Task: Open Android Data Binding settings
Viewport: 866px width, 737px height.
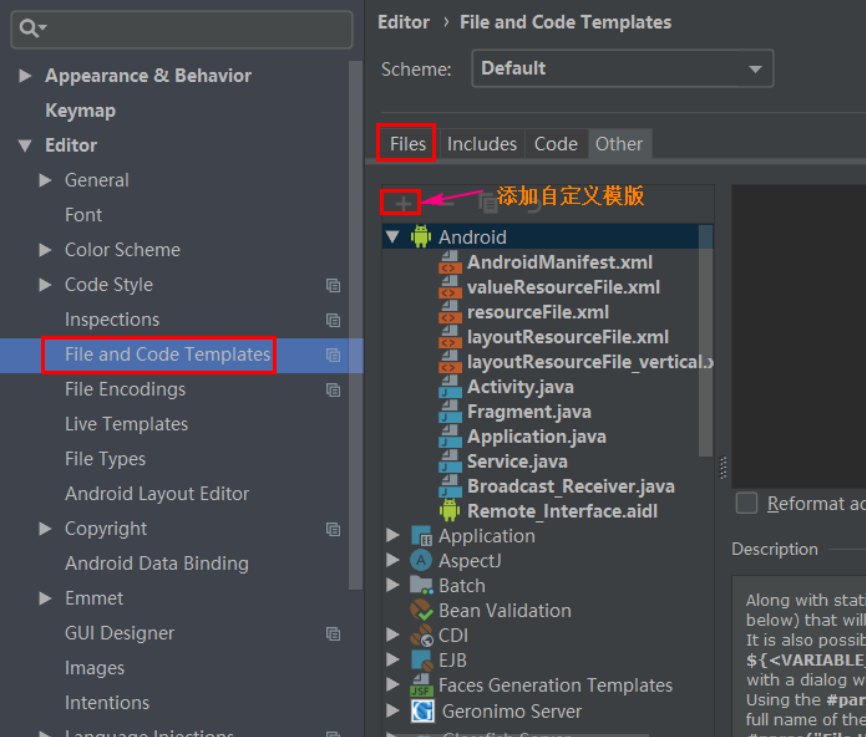Action: [157, 564]
